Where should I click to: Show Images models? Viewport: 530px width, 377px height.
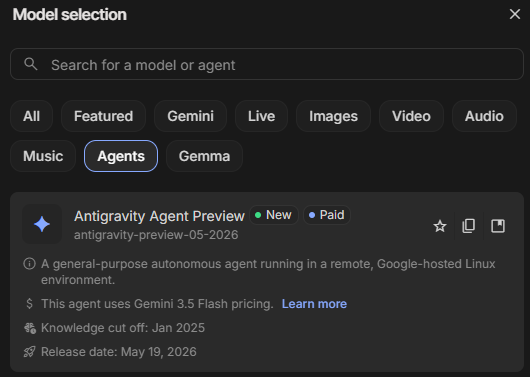[333, 116]
